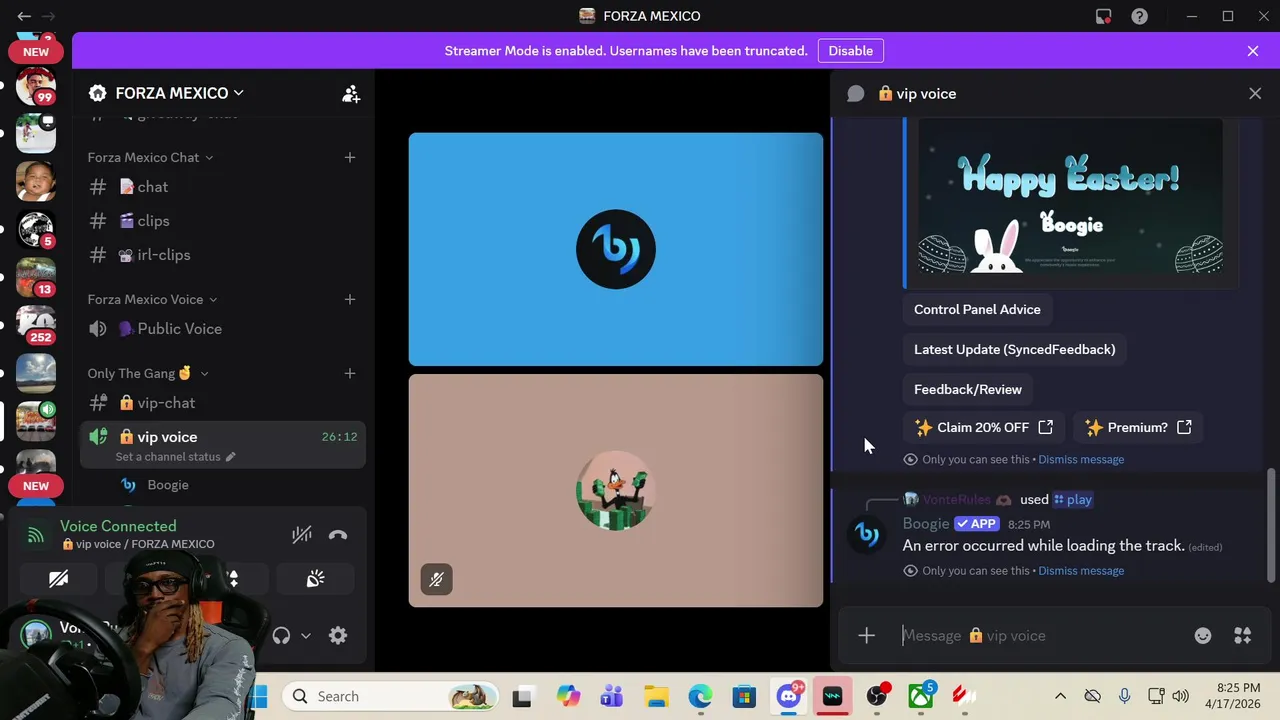This screenshot has height=720, width=1280.
Task: Open the chat text channel
Action: 223,187
